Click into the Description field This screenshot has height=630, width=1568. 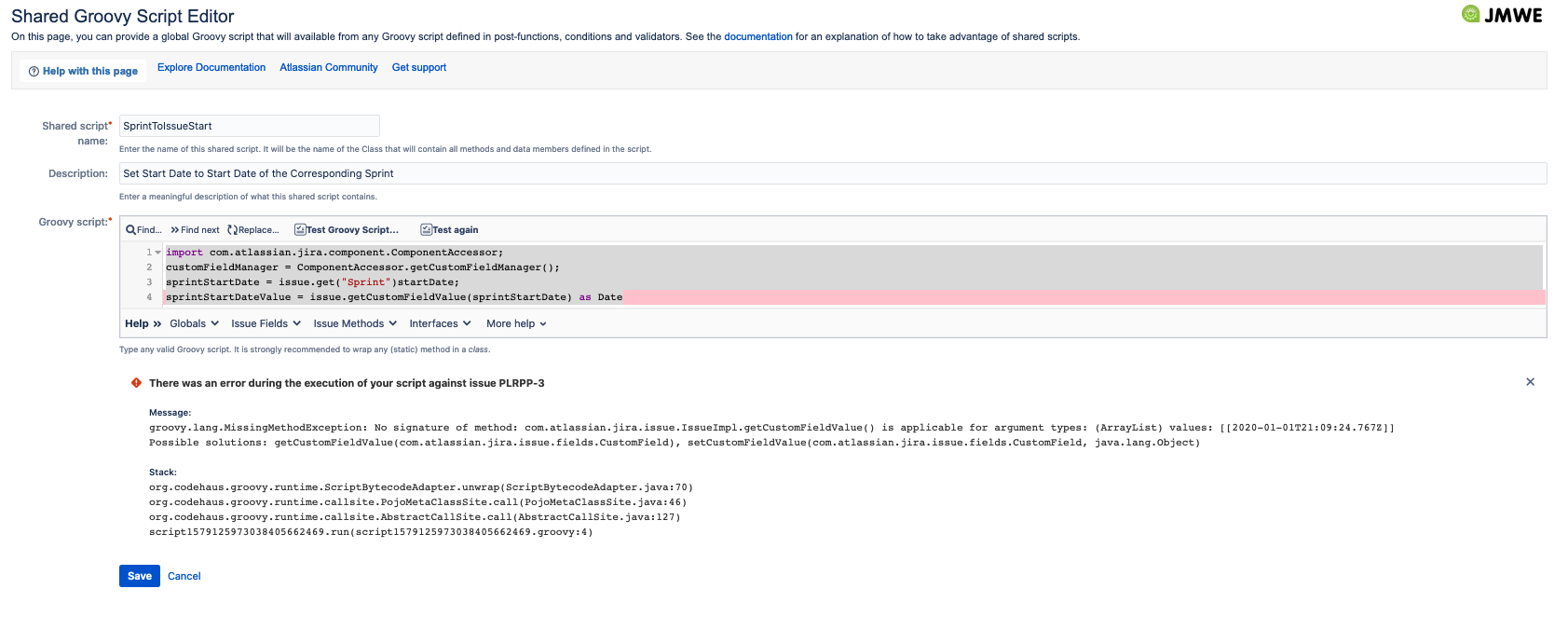tap(833, 173)
